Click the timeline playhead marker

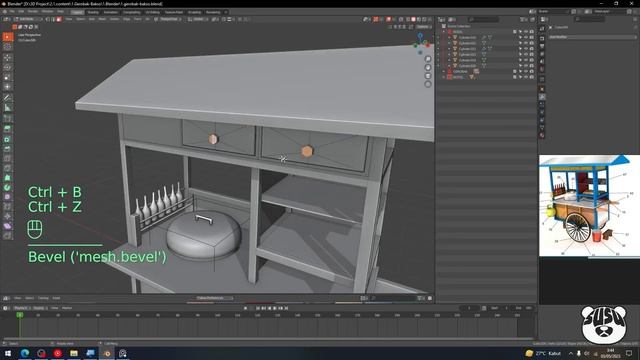pyautogui.click(x=20, y=315)
